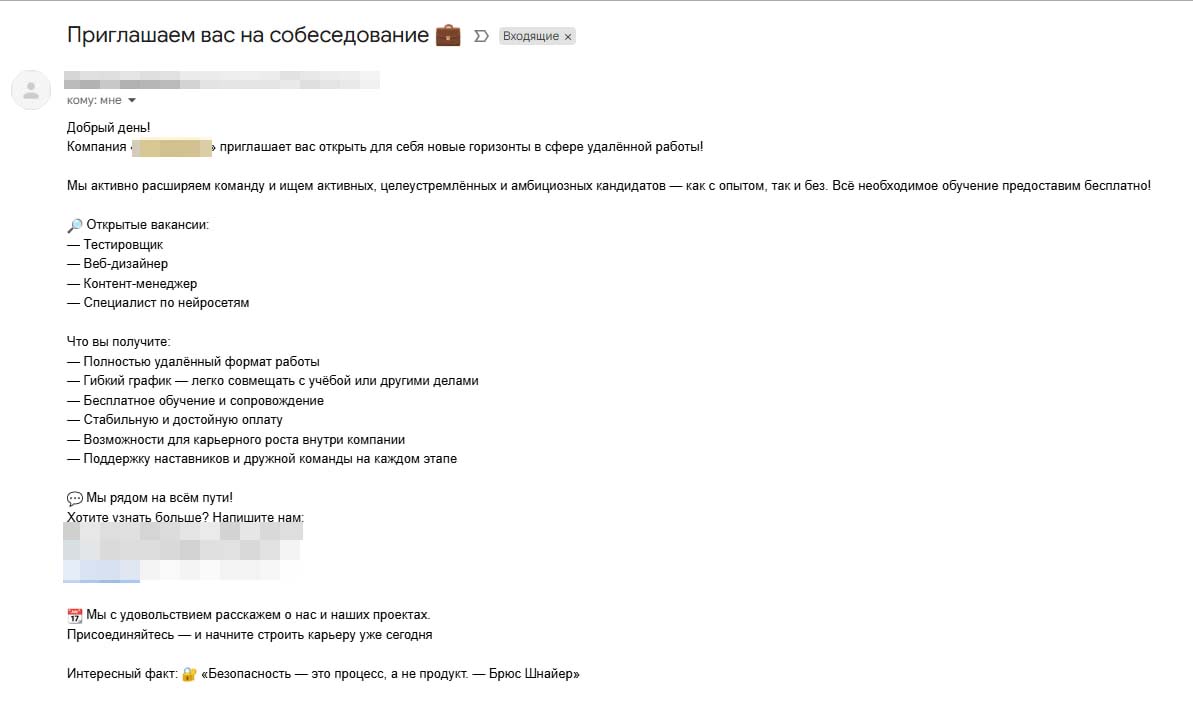Screen dimensions: 1193x707
Task: Mark email as important using the marker icon
Action: [x=481, y=36]
